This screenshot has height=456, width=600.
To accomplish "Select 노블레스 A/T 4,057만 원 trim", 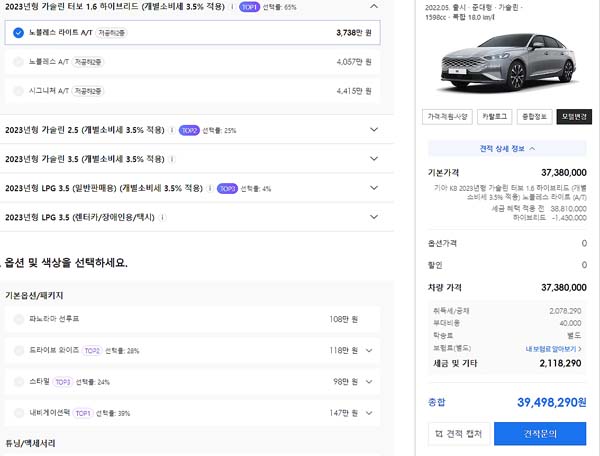I will pos(192,62).
